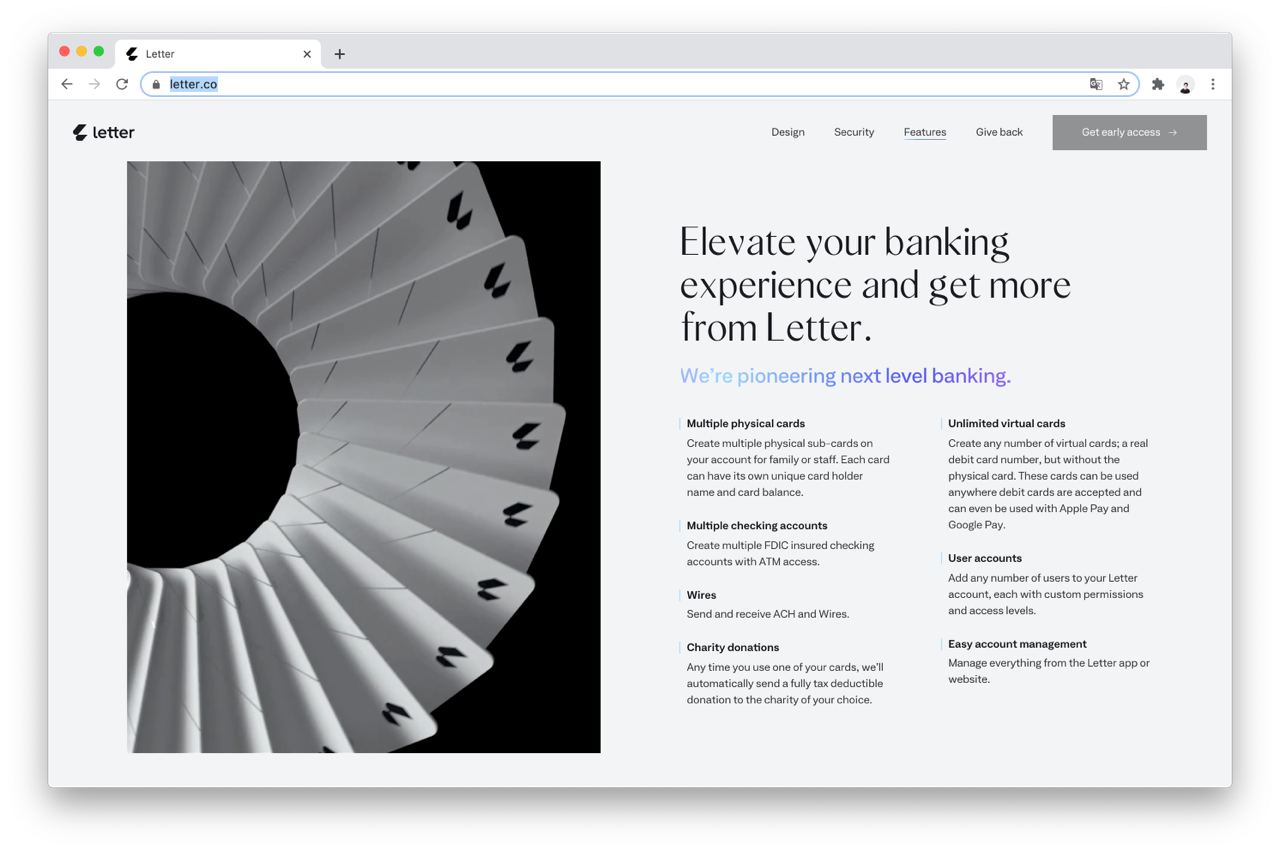Open a new tab with the plus button
The height and width of the screenshot is (851, 1280).
click(340, 54)
